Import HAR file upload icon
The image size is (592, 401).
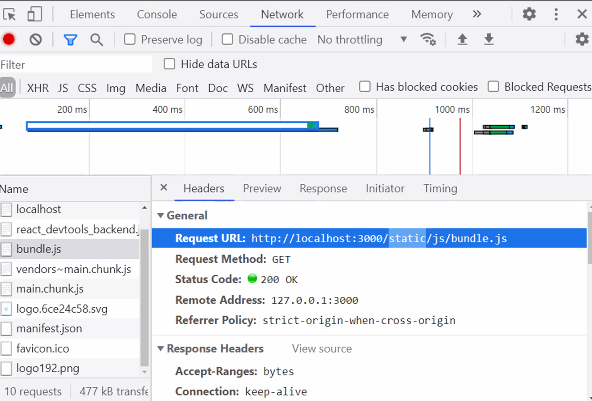coord(462,39)
